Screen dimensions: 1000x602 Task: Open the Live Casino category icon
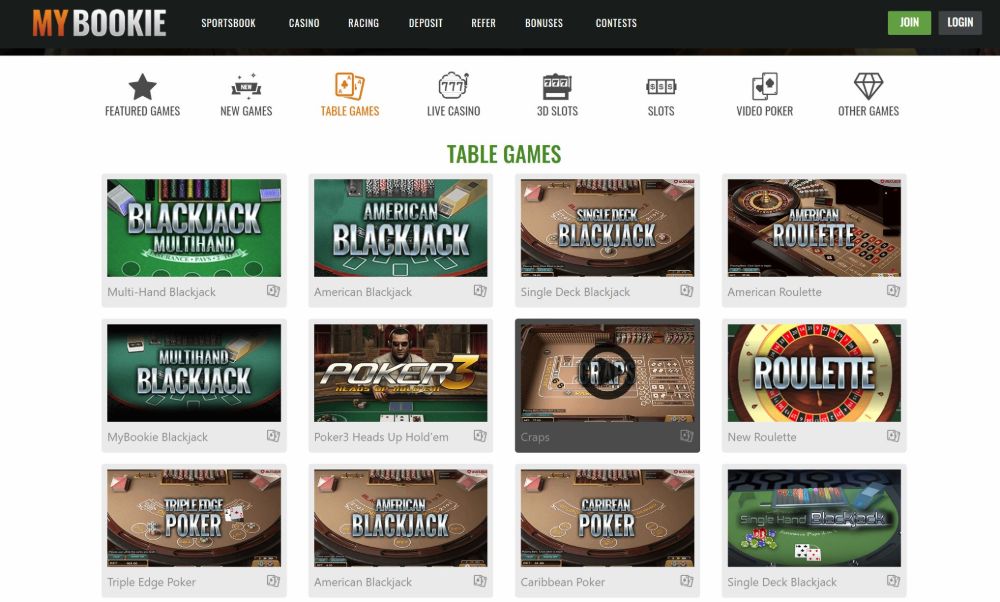click(x=453, y=85)
